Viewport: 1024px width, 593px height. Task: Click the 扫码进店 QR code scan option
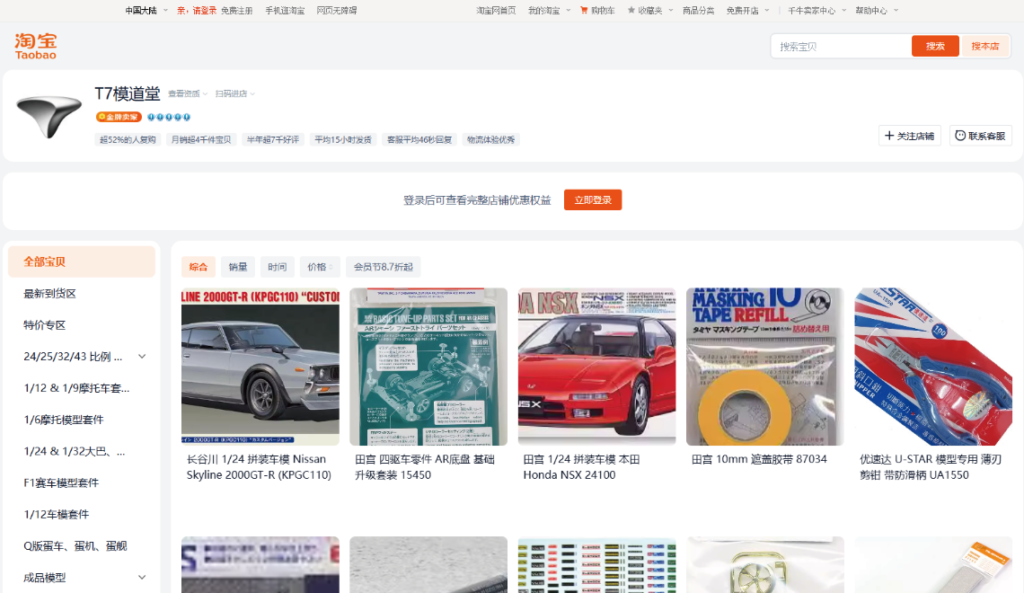coord(229,94)
